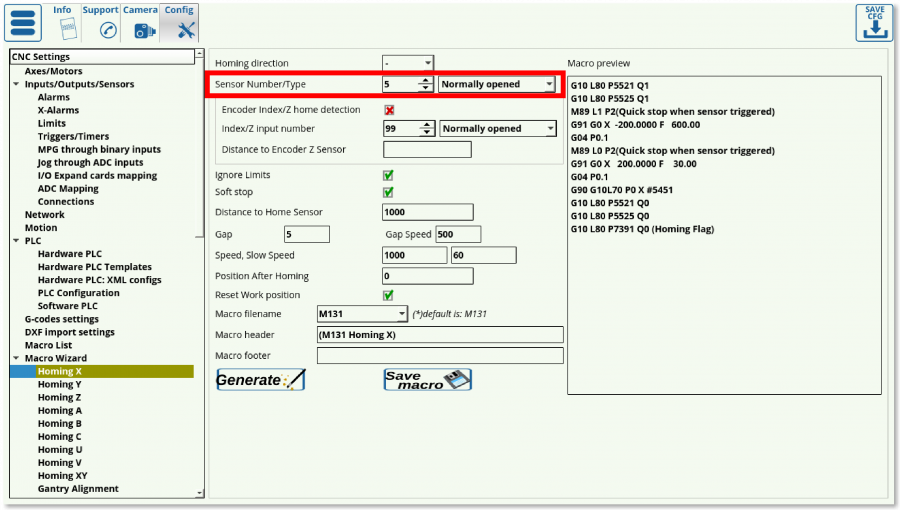The height and width of the screenshot is (510, 900).
Task: Click the Save CFG icon
Action: point(874,22)
